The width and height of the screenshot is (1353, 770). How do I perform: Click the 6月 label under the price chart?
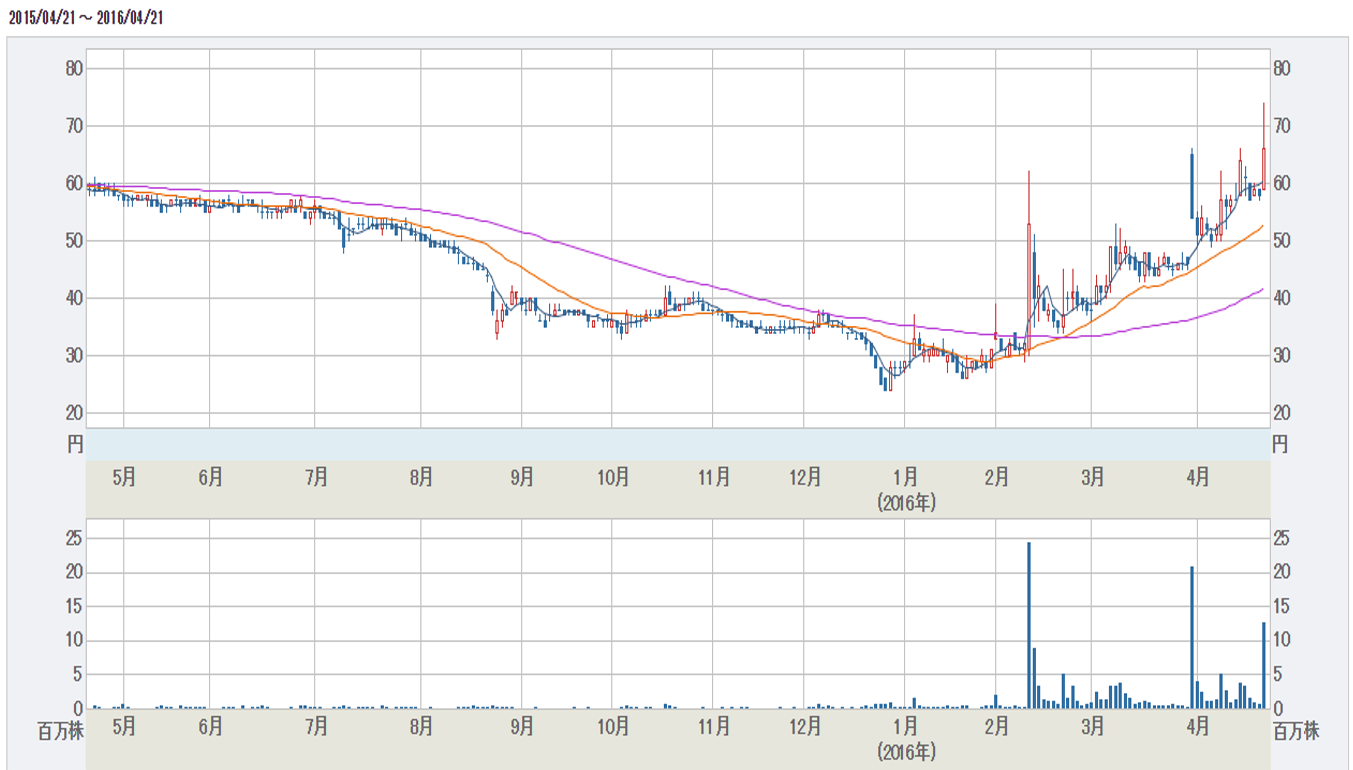[x=210, y=477]
